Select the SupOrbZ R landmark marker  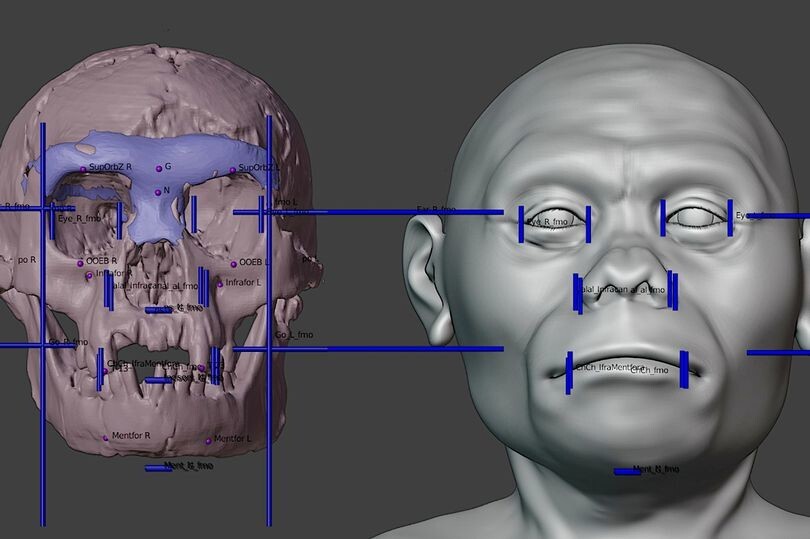tap(84, 168)
